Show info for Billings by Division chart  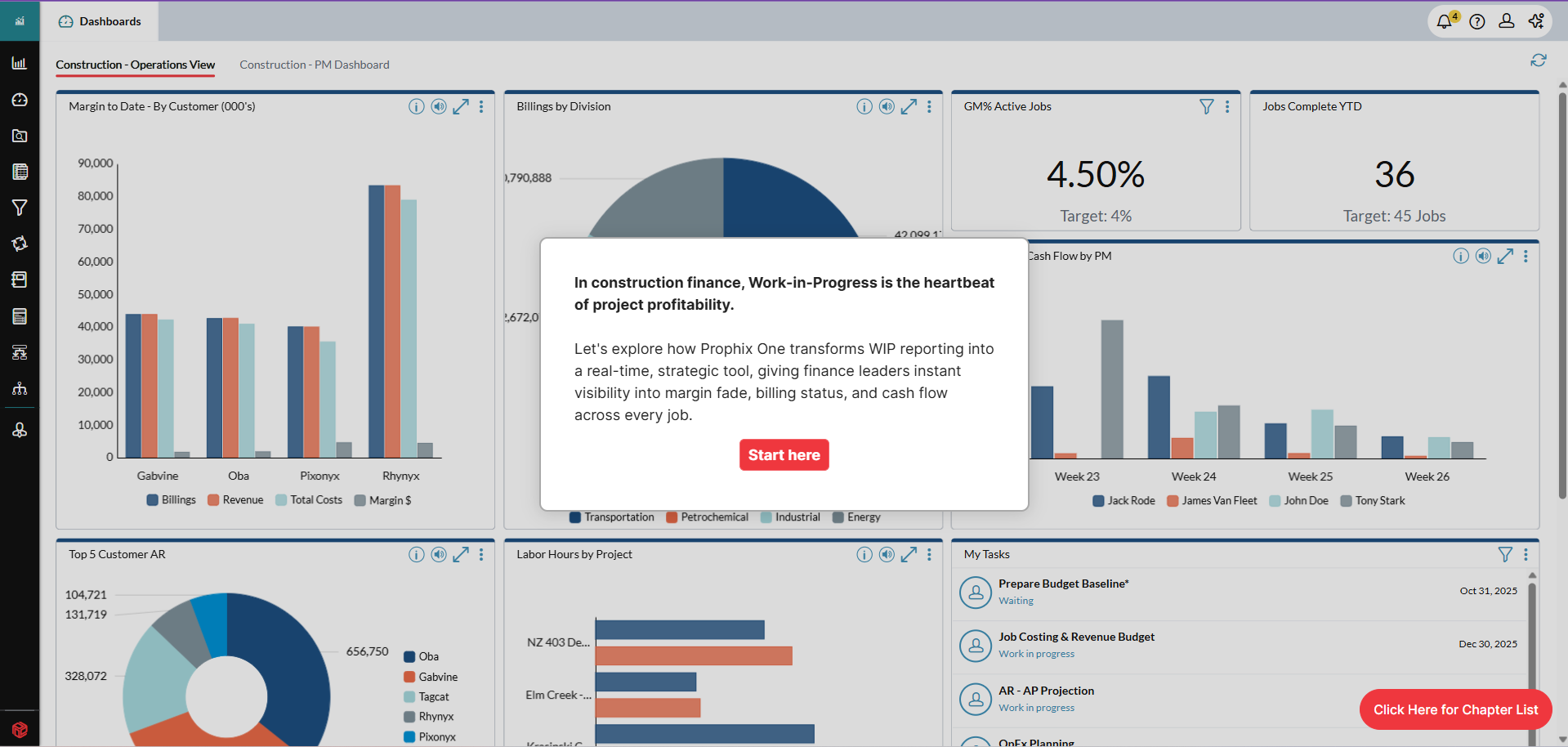coord(864,106)
